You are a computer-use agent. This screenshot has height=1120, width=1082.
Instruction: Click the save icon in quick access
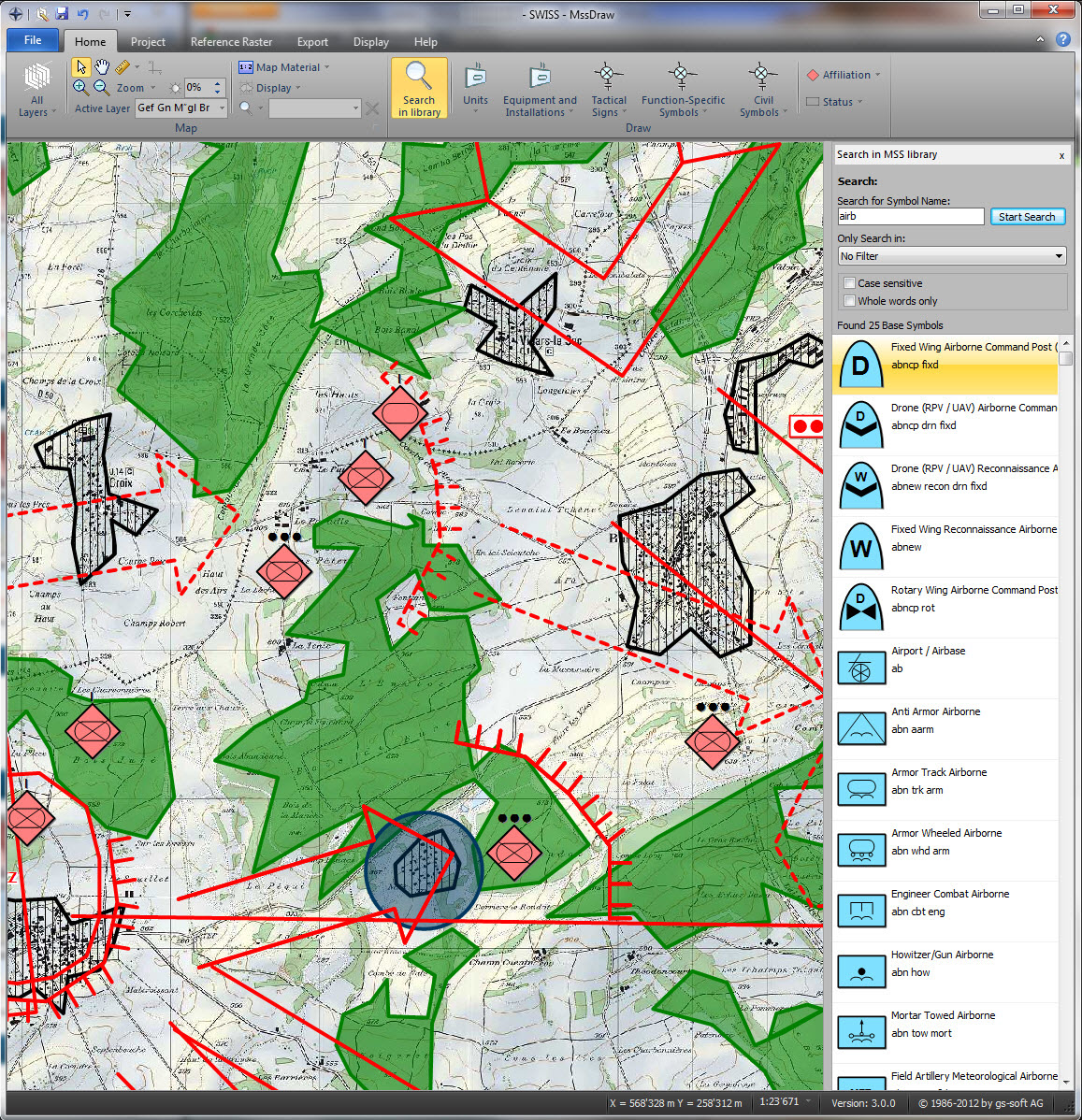click(x=62, y=14)
